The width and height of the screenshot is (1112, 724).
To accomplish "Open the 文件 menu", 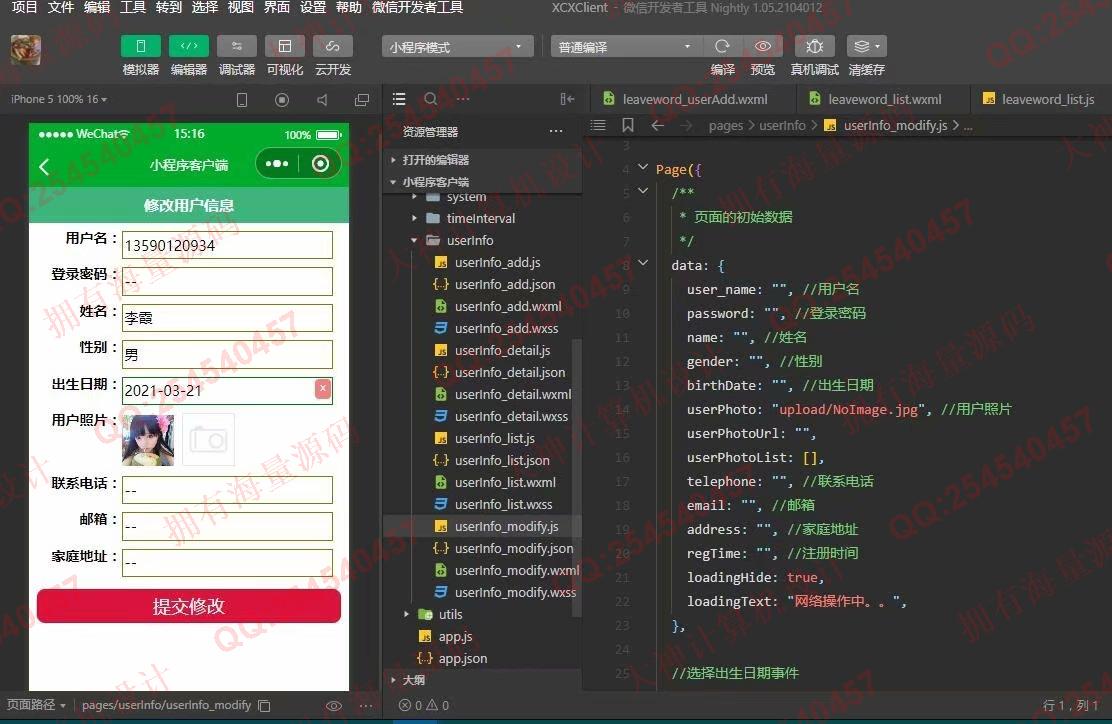I will click(60, 7).
